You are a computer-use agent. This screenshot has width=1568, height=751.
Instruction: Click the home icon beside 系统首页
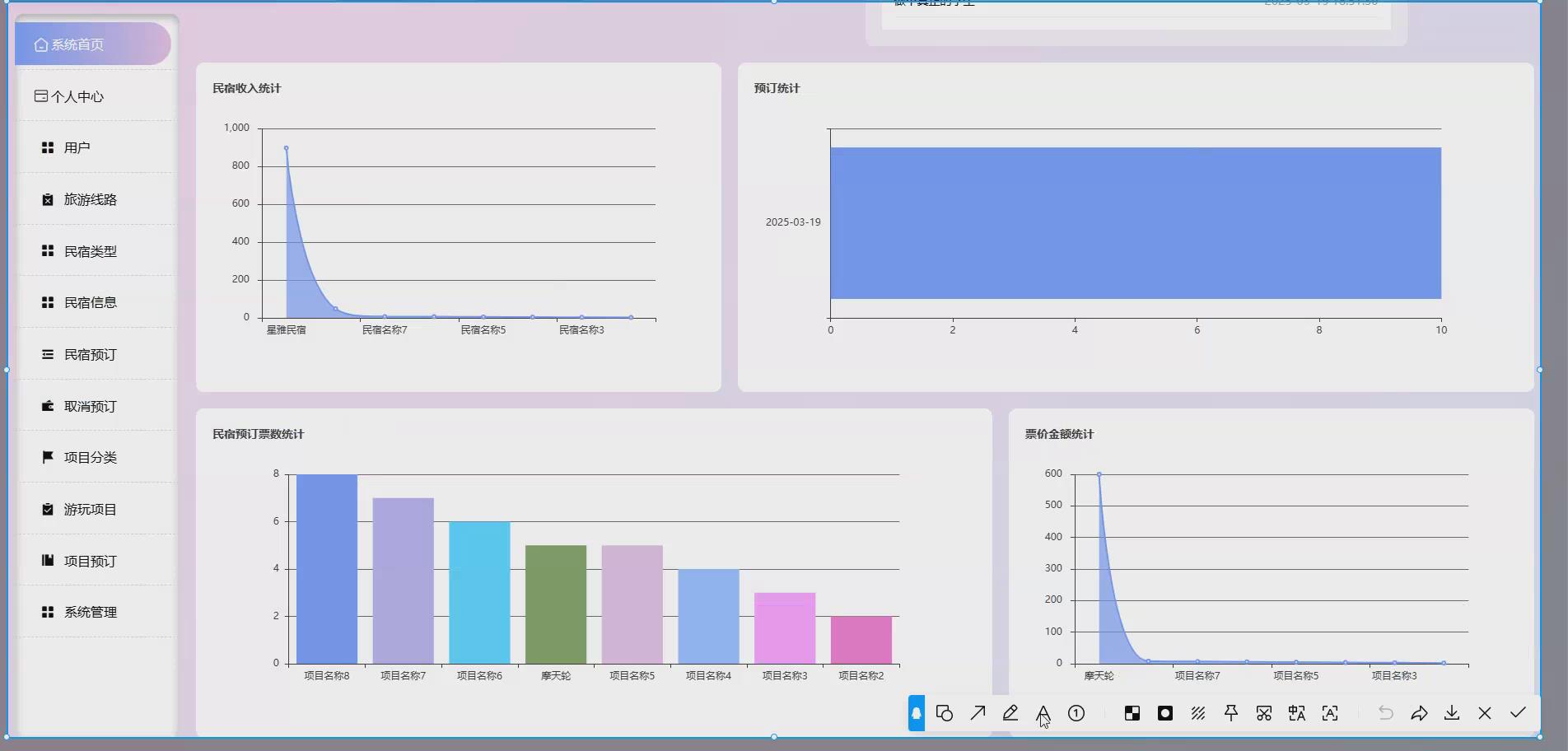point(41,44)
